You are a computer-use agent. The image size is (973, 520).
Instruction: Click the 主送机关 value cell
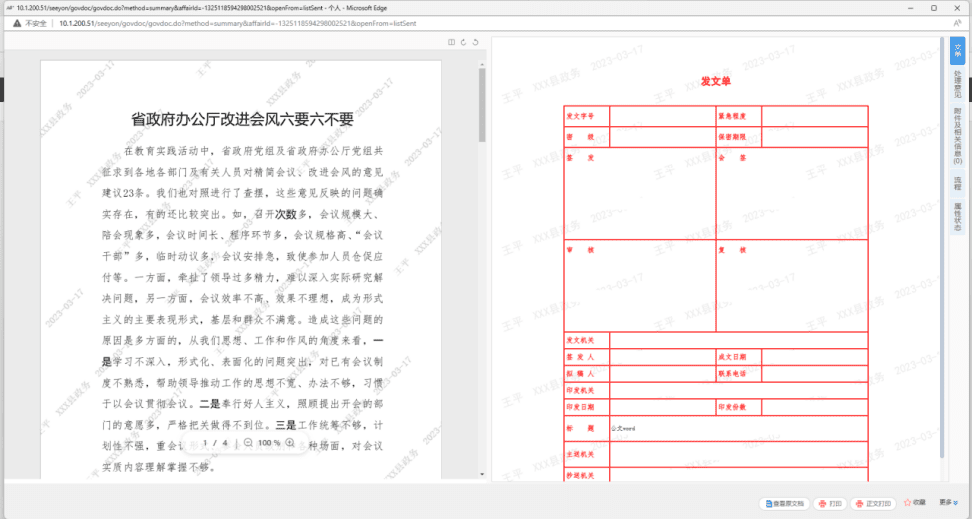[x=738, y=454]
